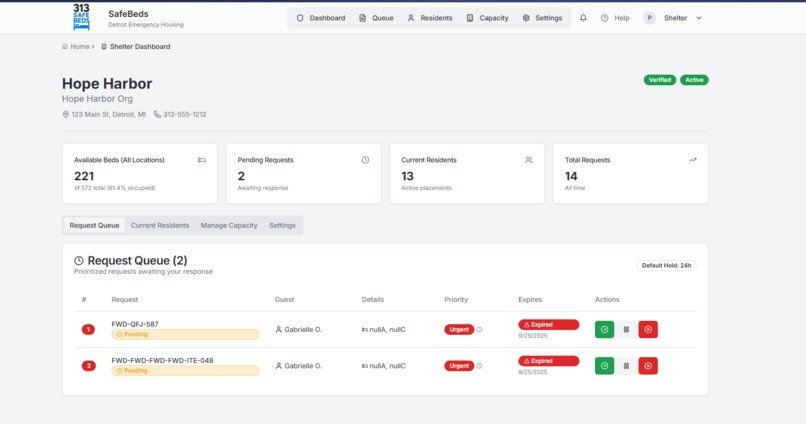Image resolution: width=806 pixels, height=424 pixels.
Task: Click the Hope Harbor heading
Action: (x=107, y=83)
